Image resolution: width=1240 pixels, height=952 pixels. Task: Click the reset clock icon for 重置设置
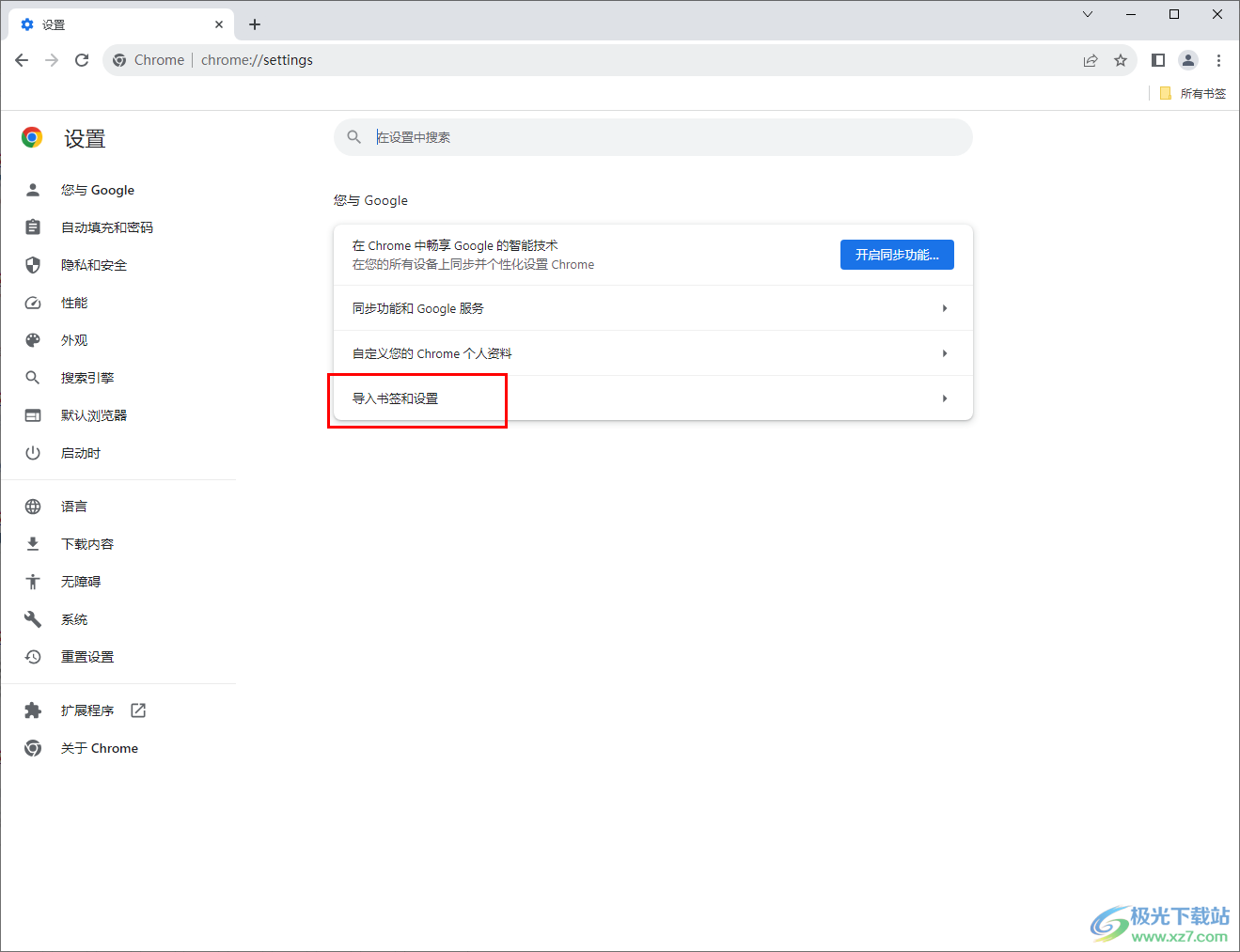click(x=33, y=657)
